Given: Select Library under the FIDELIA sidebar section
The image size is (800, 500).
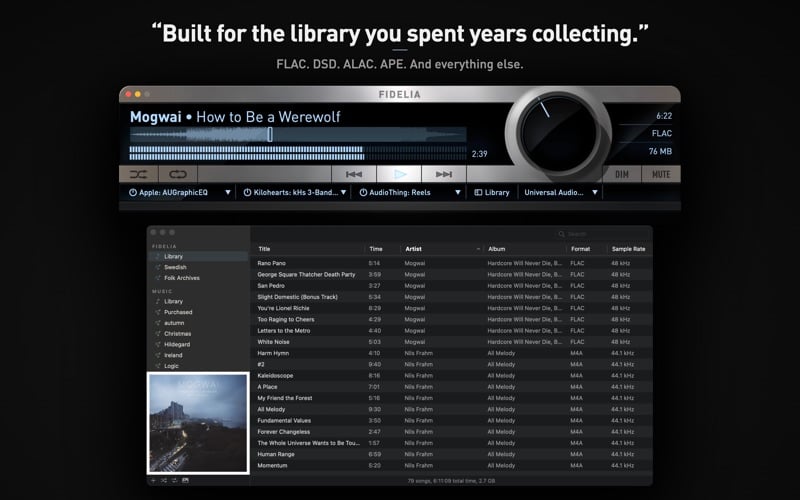Looking at the screenshot, I should click(x=198, y=257).
